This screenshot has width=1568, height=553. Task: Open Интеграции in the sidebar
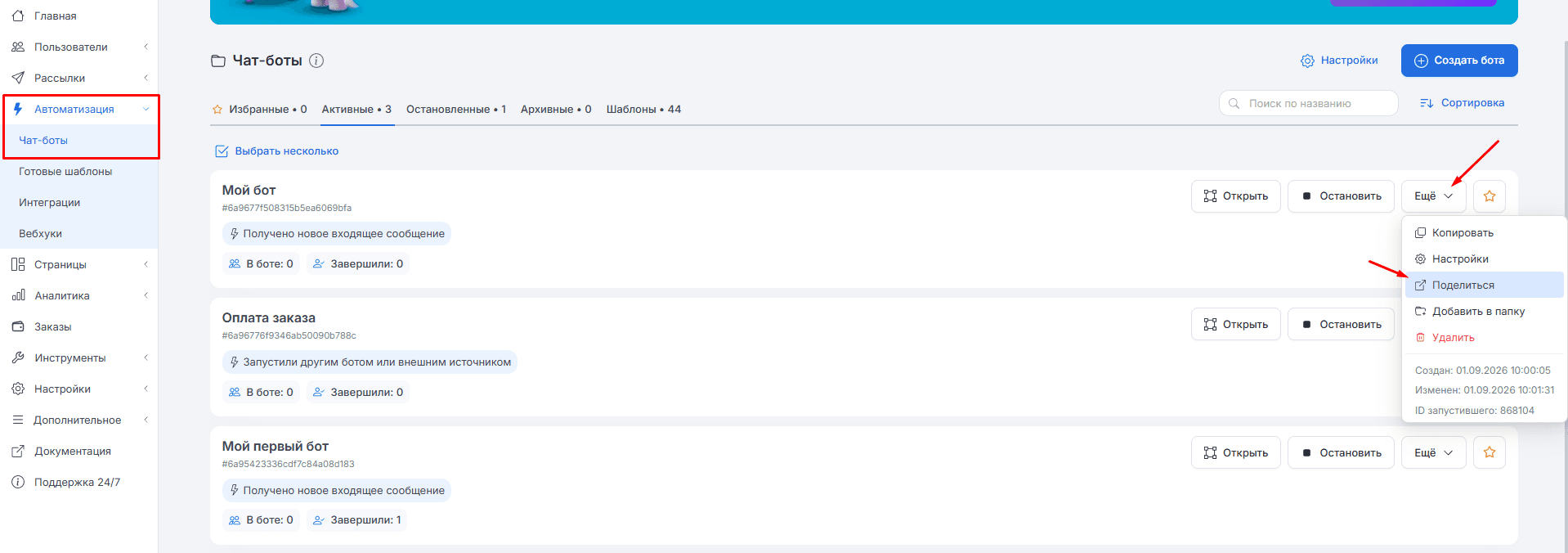click(x=49, y=203)
